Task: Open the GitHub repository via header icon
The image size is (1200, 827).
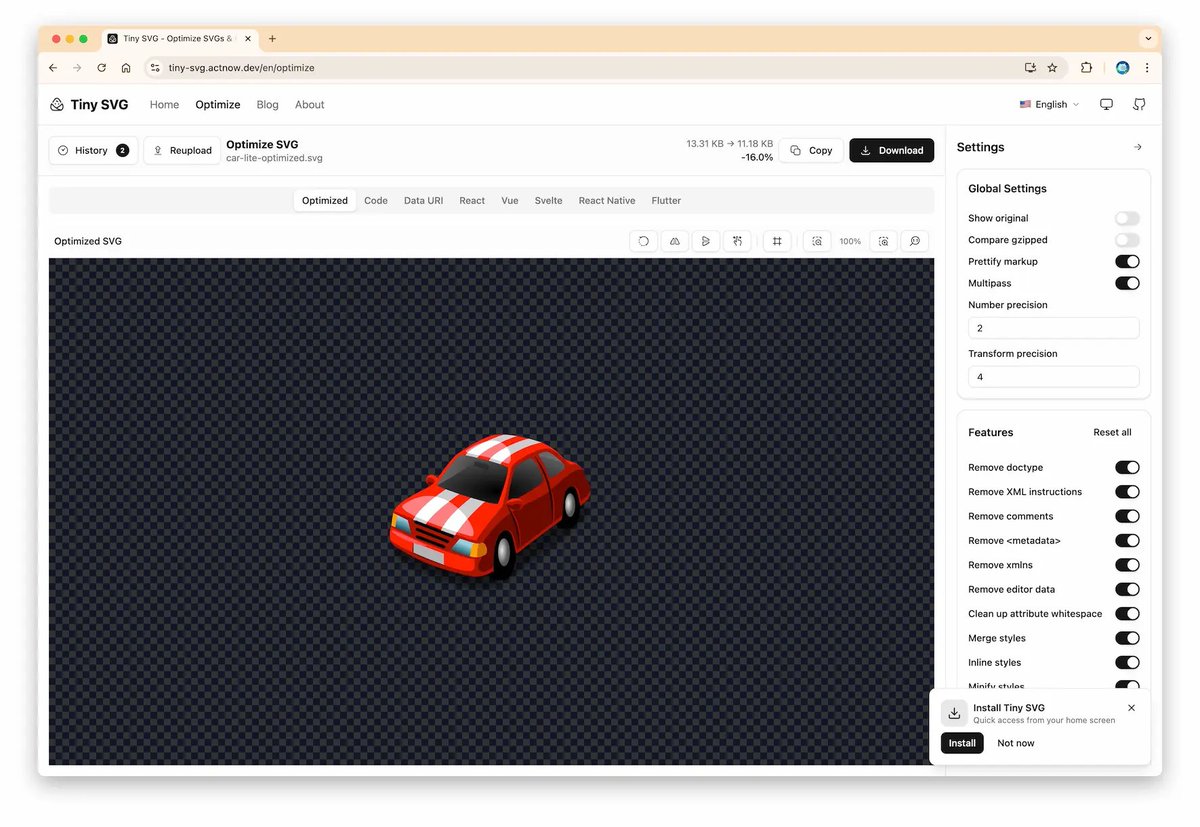Action: 1139,104
